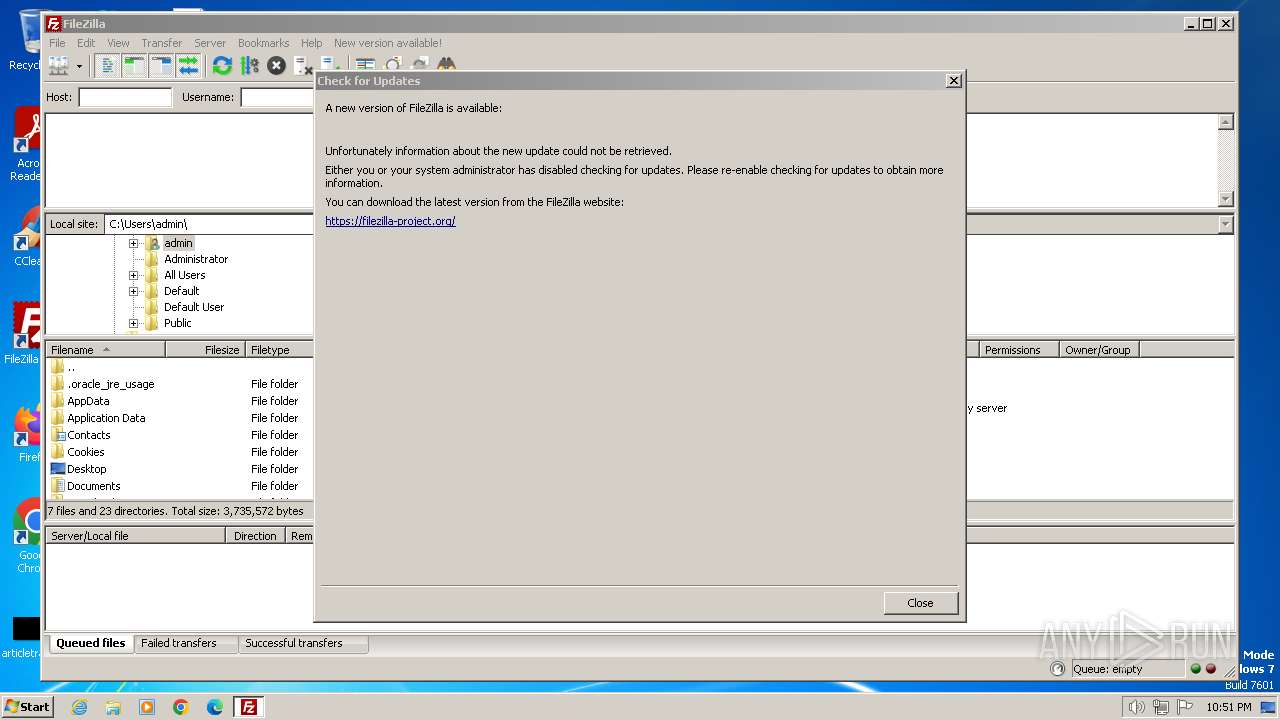
Task: Open the filezilla-project.org link
Action: pyautogui.click(x=390, y=221)
